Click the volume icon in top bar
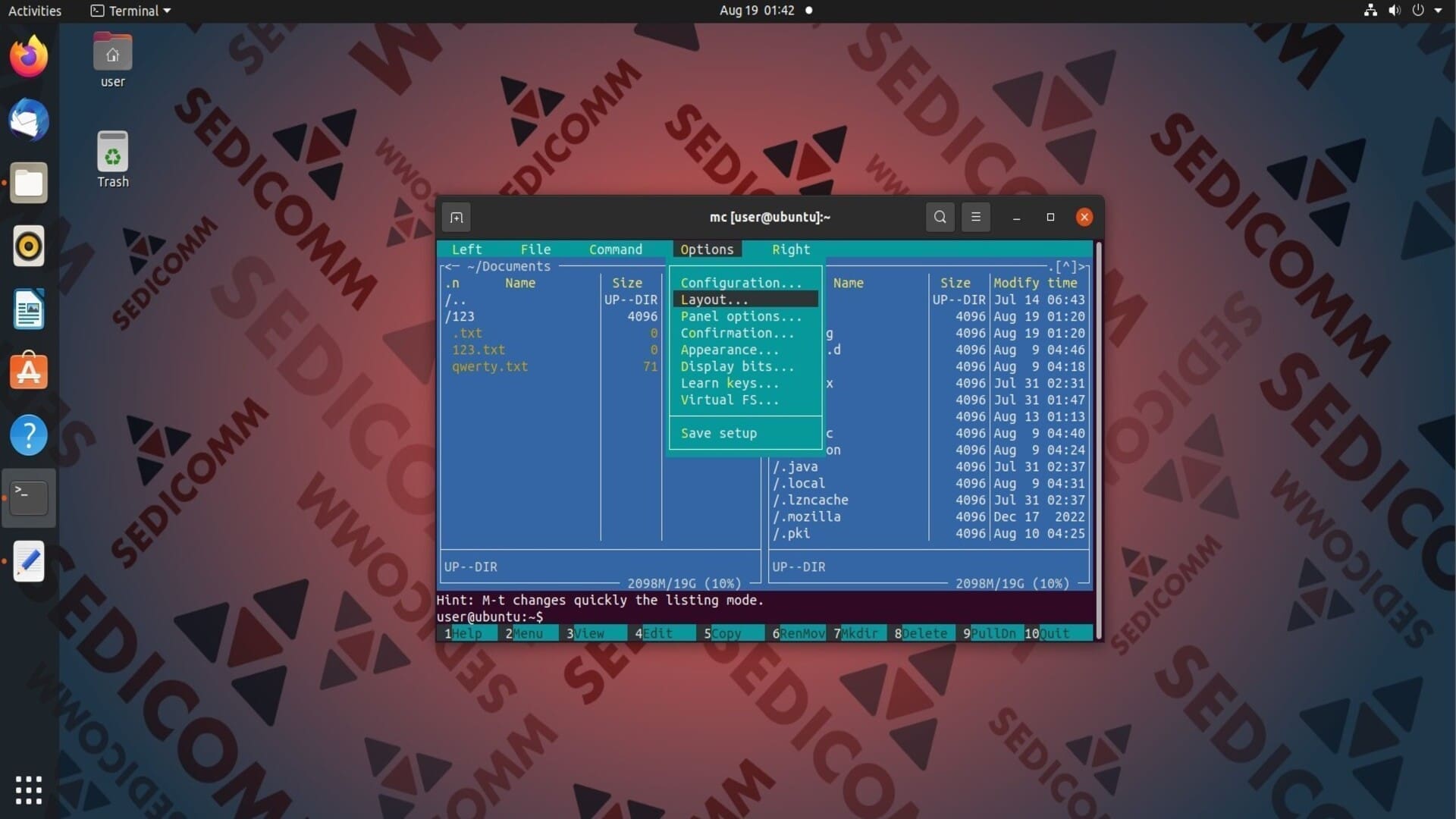The image size is (1456, 819). (1394, 11)
